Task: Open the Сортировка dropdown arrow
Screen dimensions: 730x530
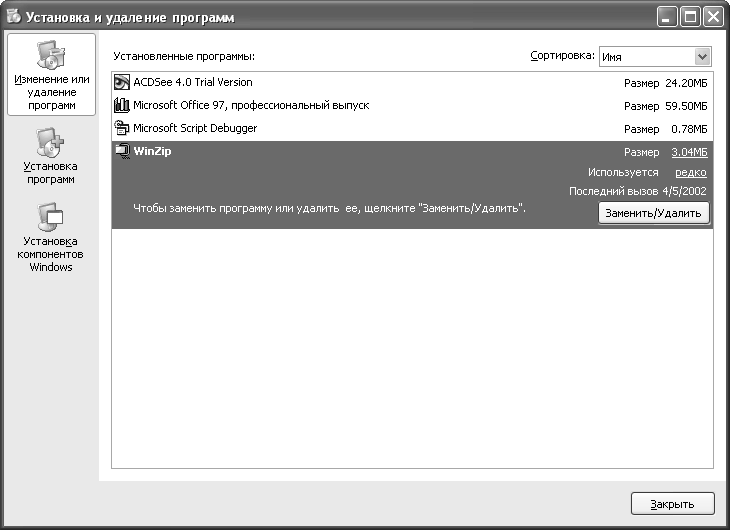Action: (x=703, y=57)
